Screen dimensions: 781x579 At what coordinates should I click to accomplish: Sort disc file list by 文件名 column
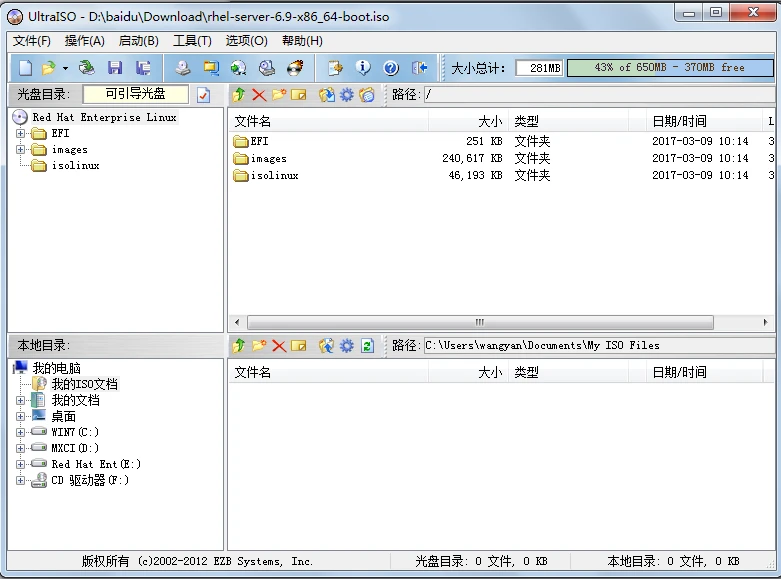pos(329,121)
